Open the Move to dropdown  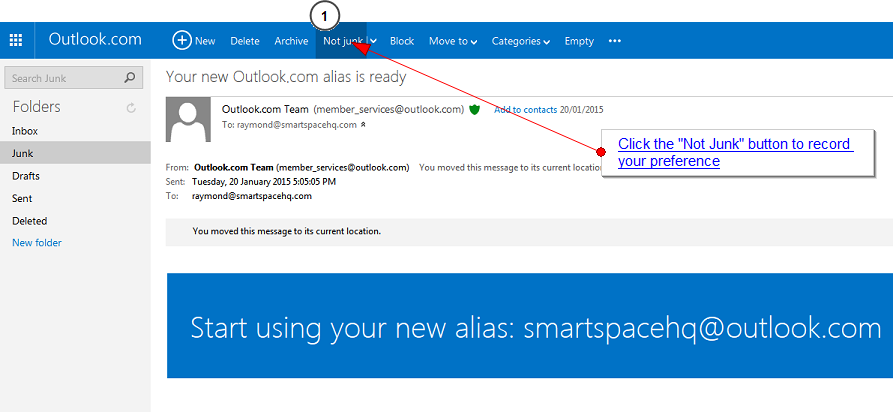(x=453, y=41)
